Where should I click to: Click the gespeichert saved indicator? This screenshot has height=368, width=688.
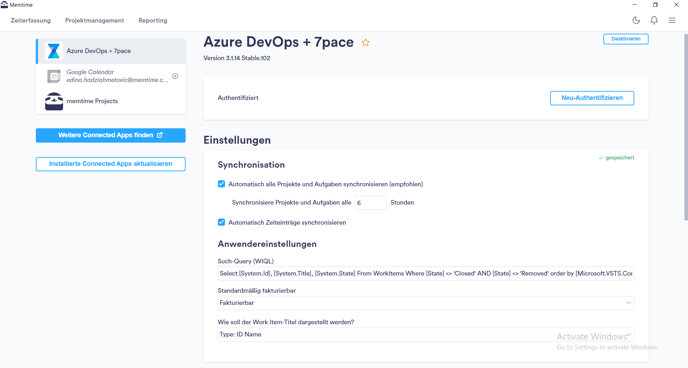(x=616, y=158)
